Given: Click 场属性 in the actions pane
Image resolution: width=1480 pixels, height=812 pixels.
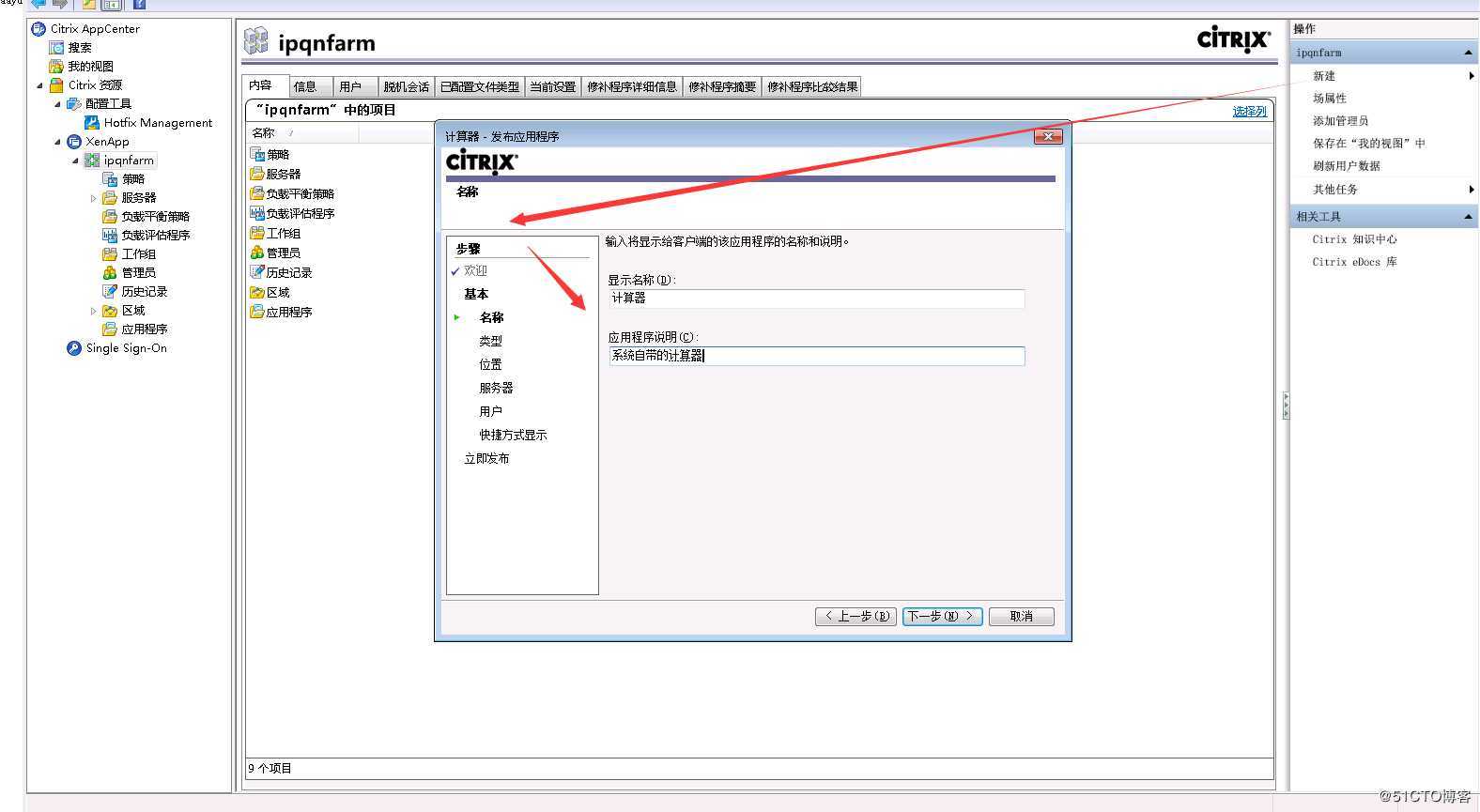Looking at the screenshot, I should point(1329,99).
